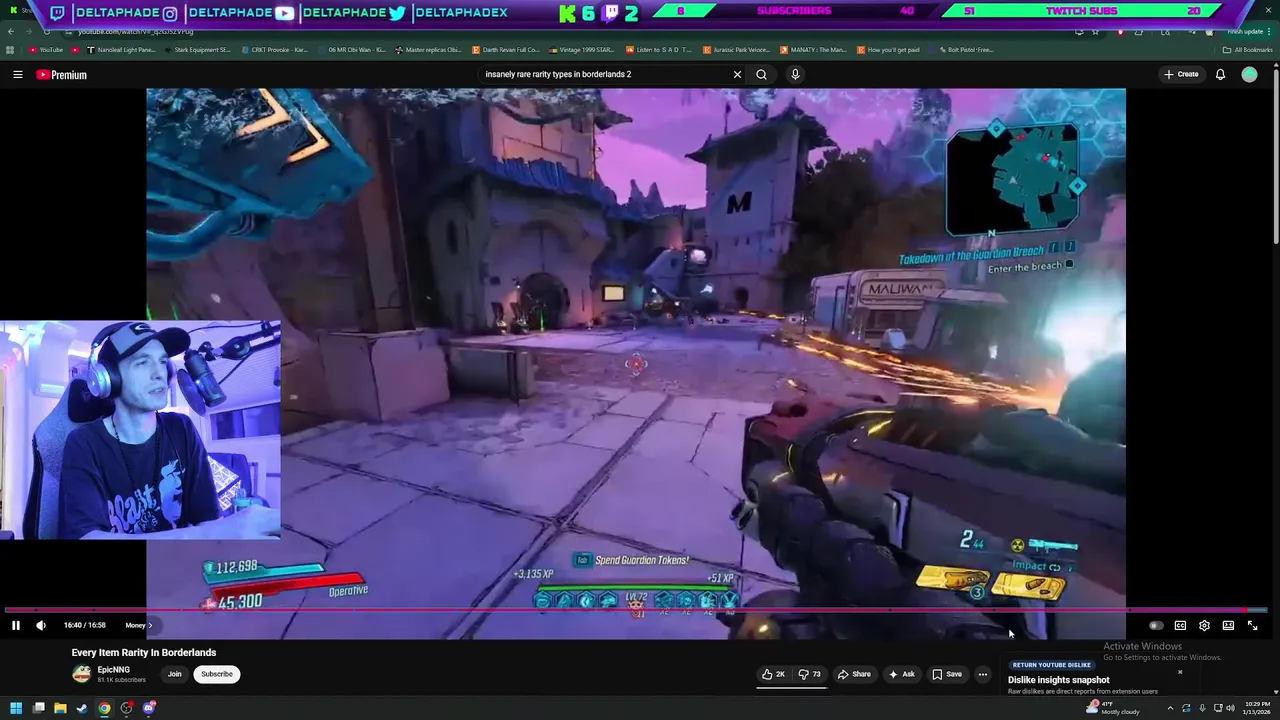
Task: Click the 81.1K subscribers text
Action: pos(121,680)
